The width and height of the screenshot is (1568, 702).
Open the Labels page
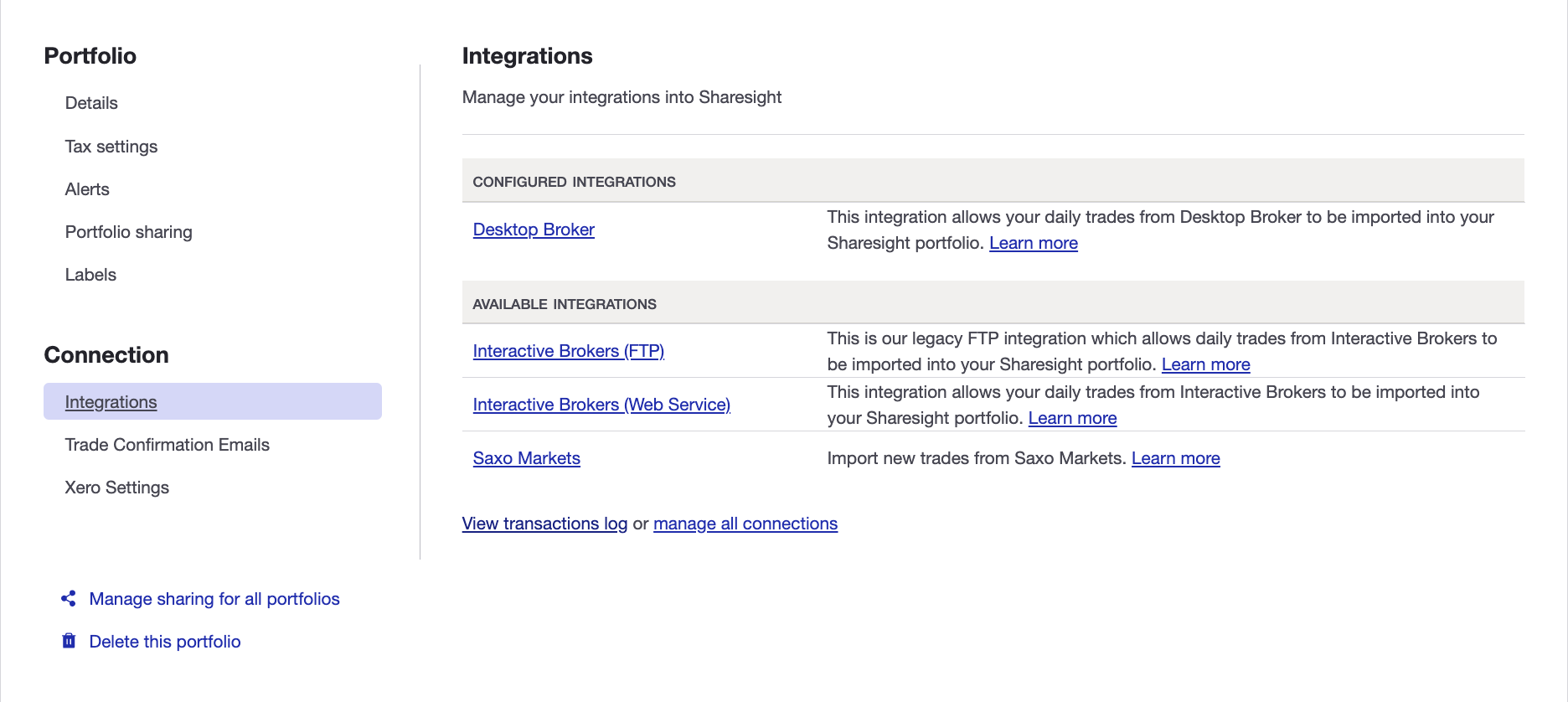click(90, 275)
